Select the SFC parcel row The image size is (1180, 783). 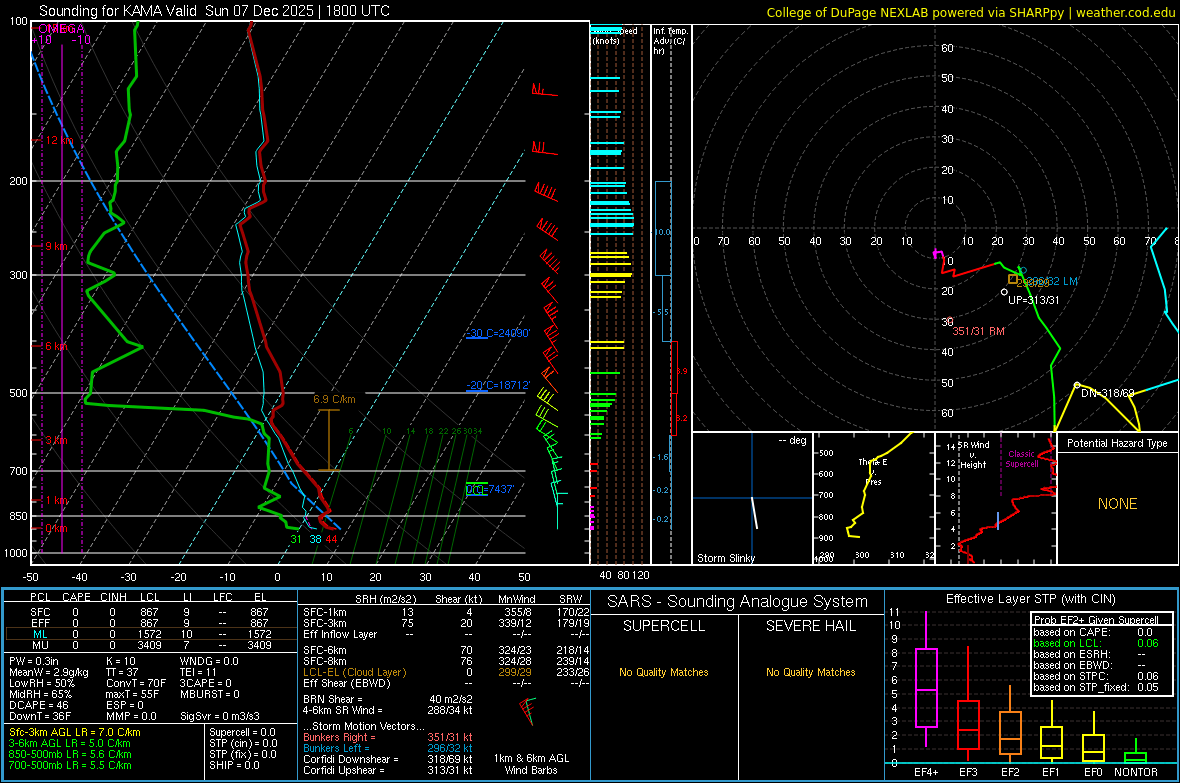click(x=149, y=612)
